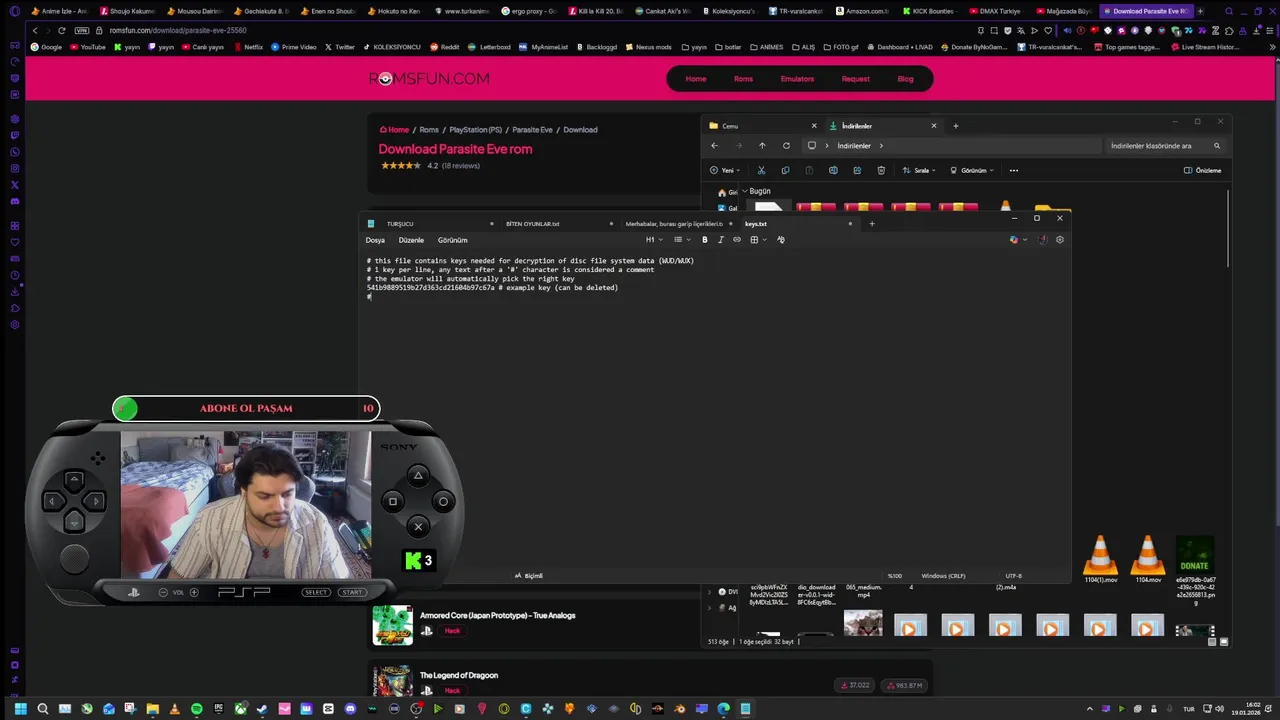Screen dimensions: 1280x720
Task: Toggle the Önizleme preview pane
Action: [1202, 170]
